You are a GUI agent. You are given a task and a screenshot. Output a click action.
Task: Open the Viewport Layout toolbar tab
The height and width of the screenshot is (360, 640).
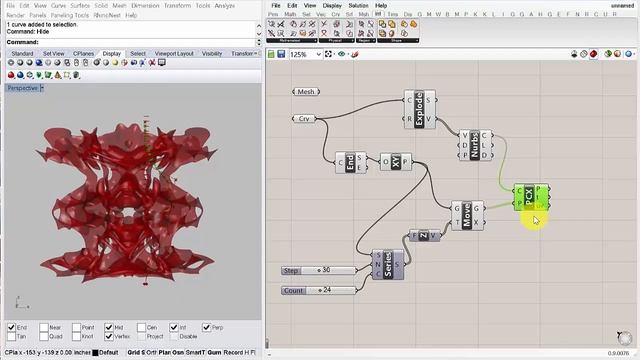pos(174,53)
